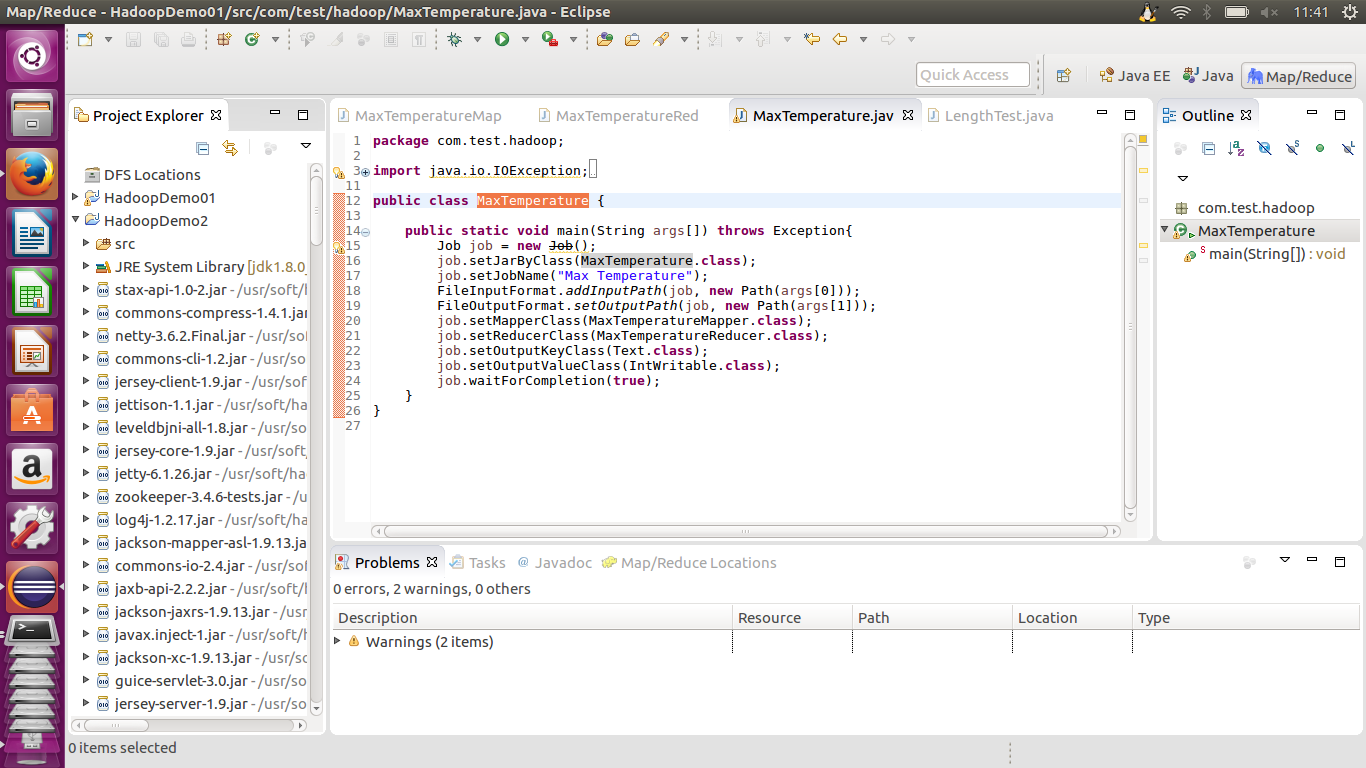Start debugging with the bug icon

tap(455, 39)
